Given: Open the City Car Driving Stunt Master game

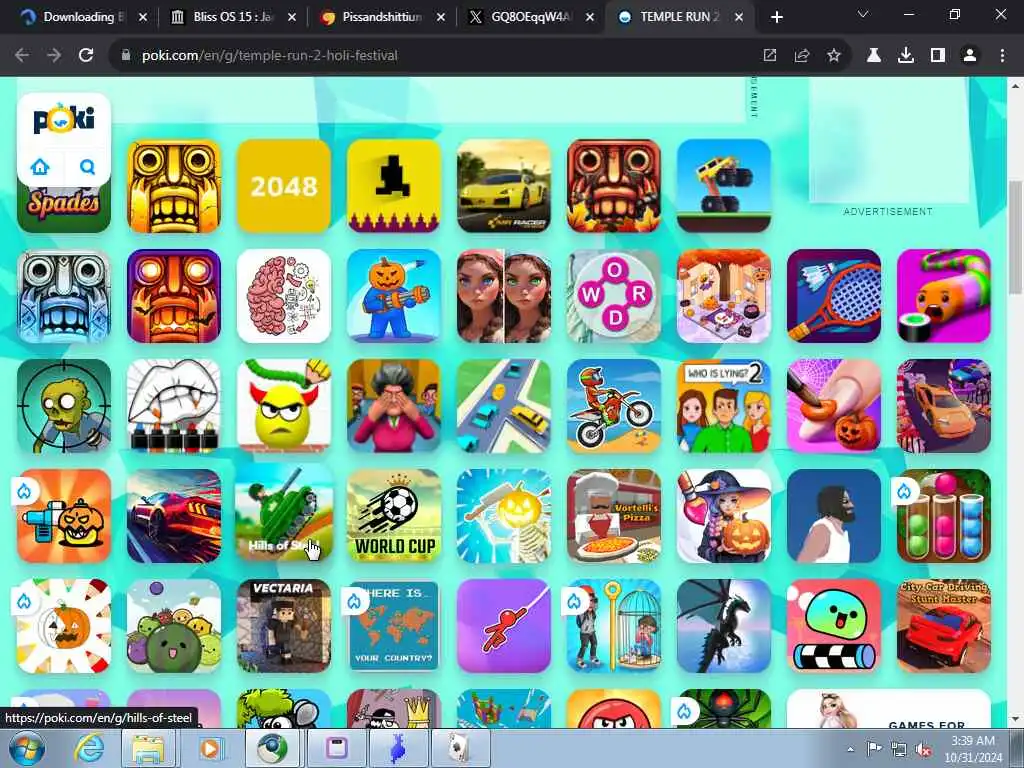Looking at the screenshot, I should (x=944, y=626).
